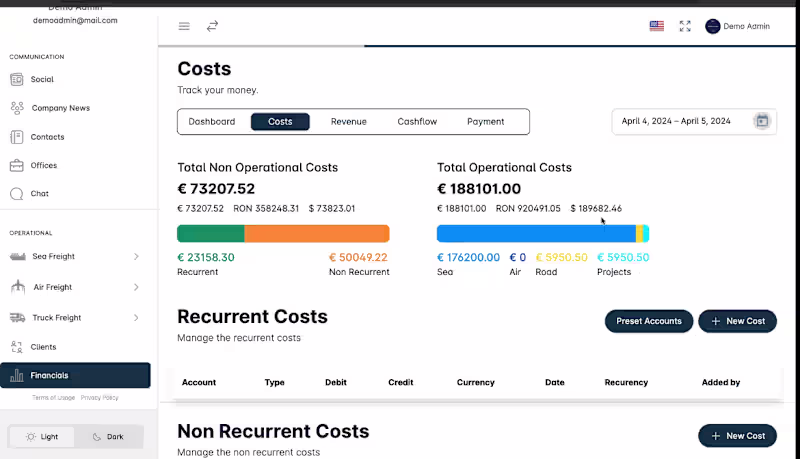The width and height of the screenshot is (800, 459).
Task: Click the hamburger menu icon
Action: pos(184,26)
